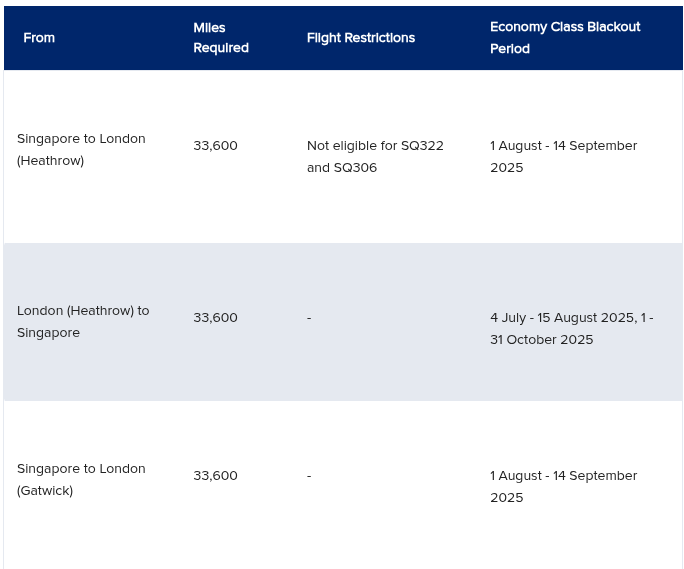This screenshot has height=569, width=684.
Task: Click the Economy Class Blackout Period header
Action: [565, 38]
